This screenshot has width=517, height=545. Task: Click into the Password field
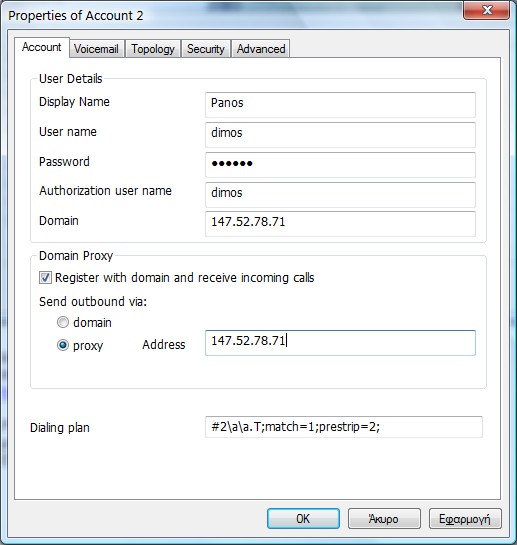340,165
